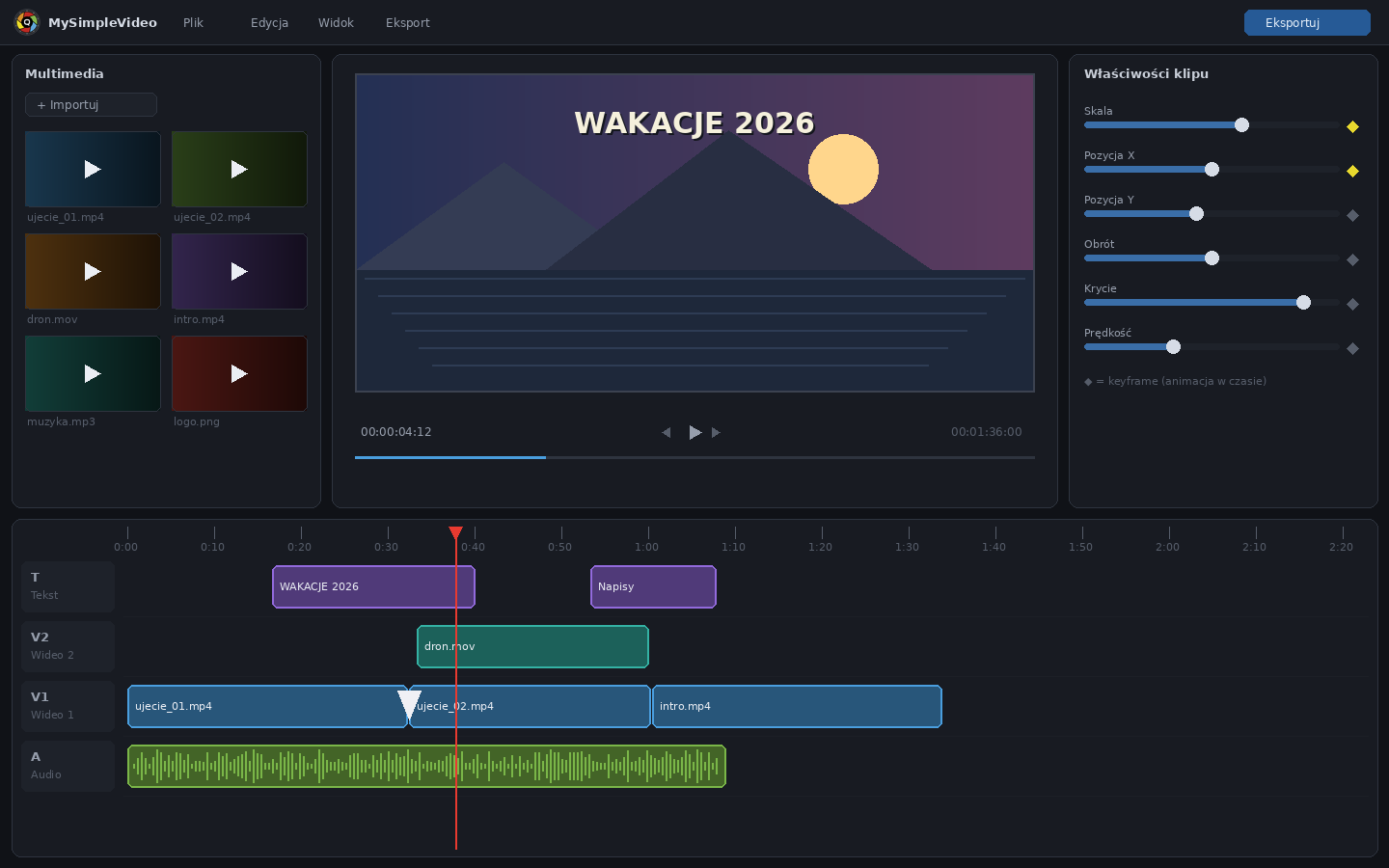Toggle the Pozycja X keyframe diamond

pos(1352,171)
